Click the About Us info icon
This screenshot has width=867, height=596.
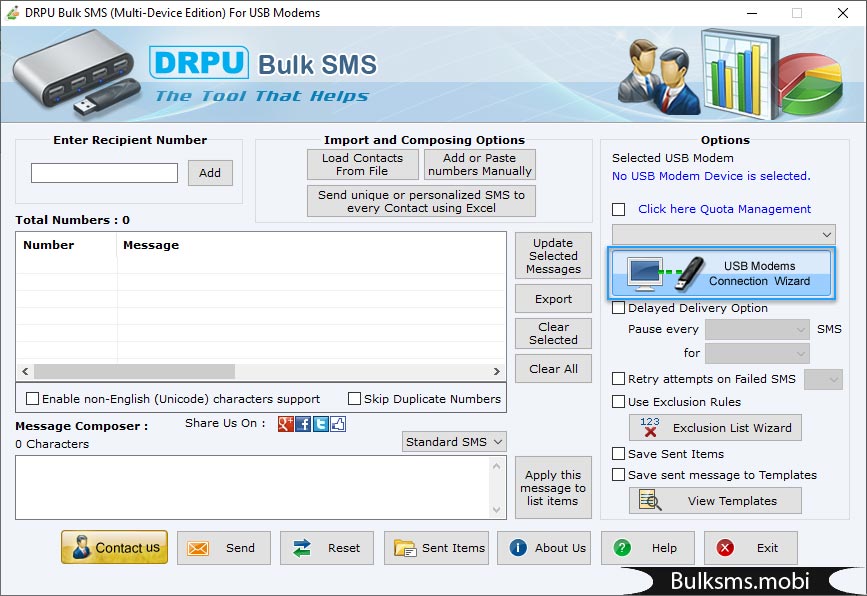[x=518, y=548]
